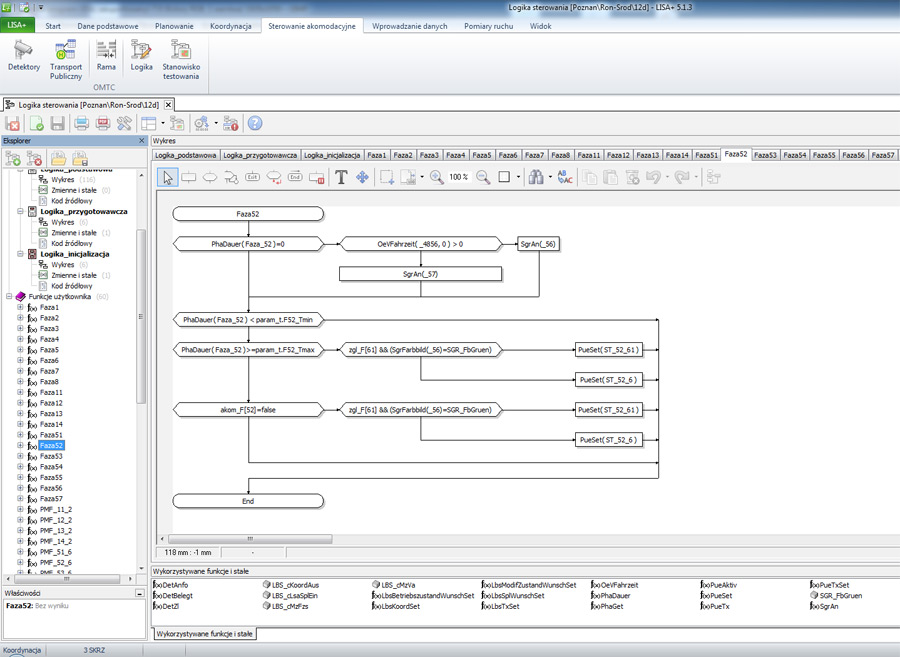Switch to the Planowanie ribbon tab
900x657 pixels.
coord(174,25)
